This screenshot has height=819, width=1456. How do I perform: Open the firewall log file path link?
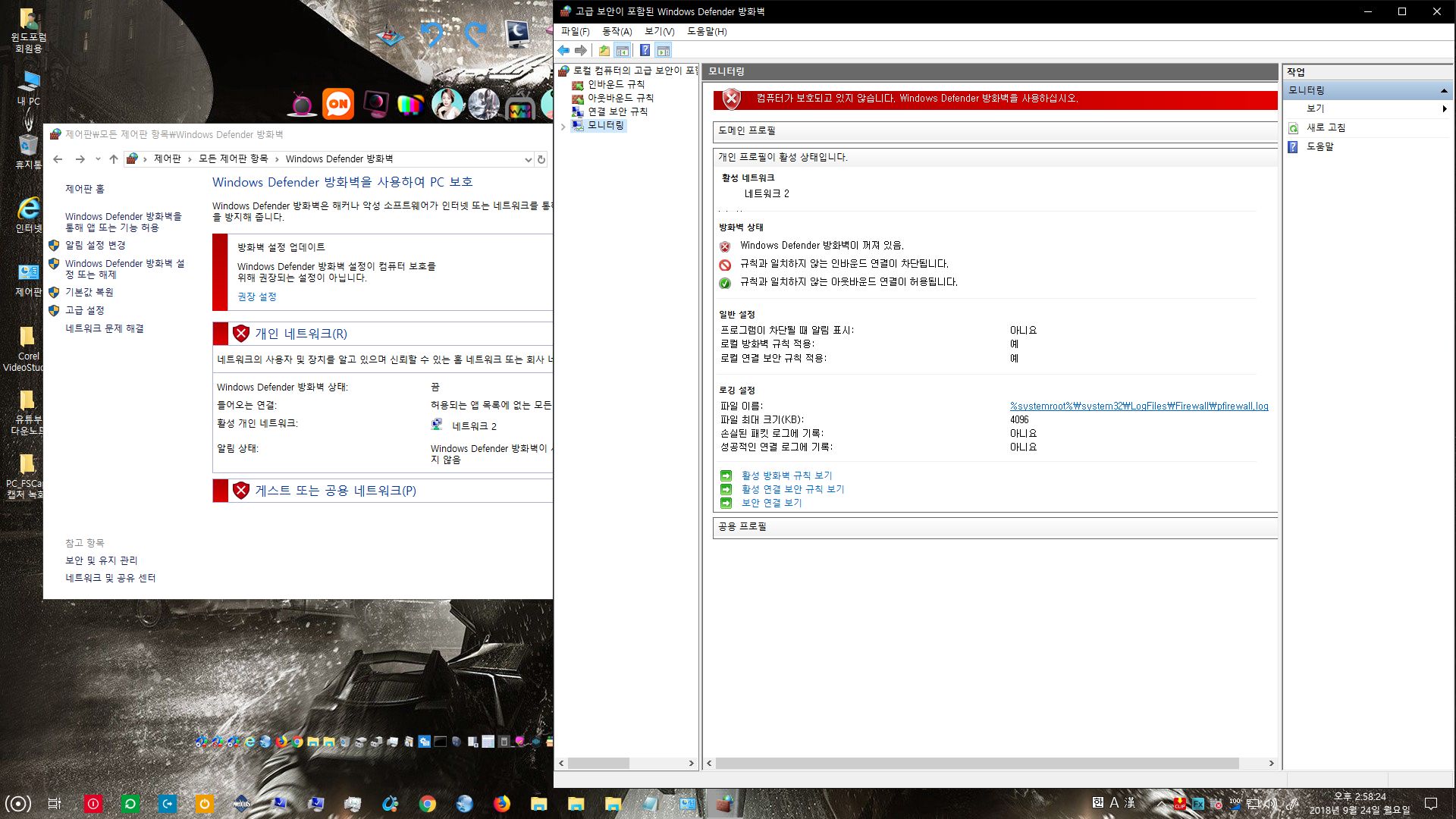pyautogui.click(x=1139, y=406)
